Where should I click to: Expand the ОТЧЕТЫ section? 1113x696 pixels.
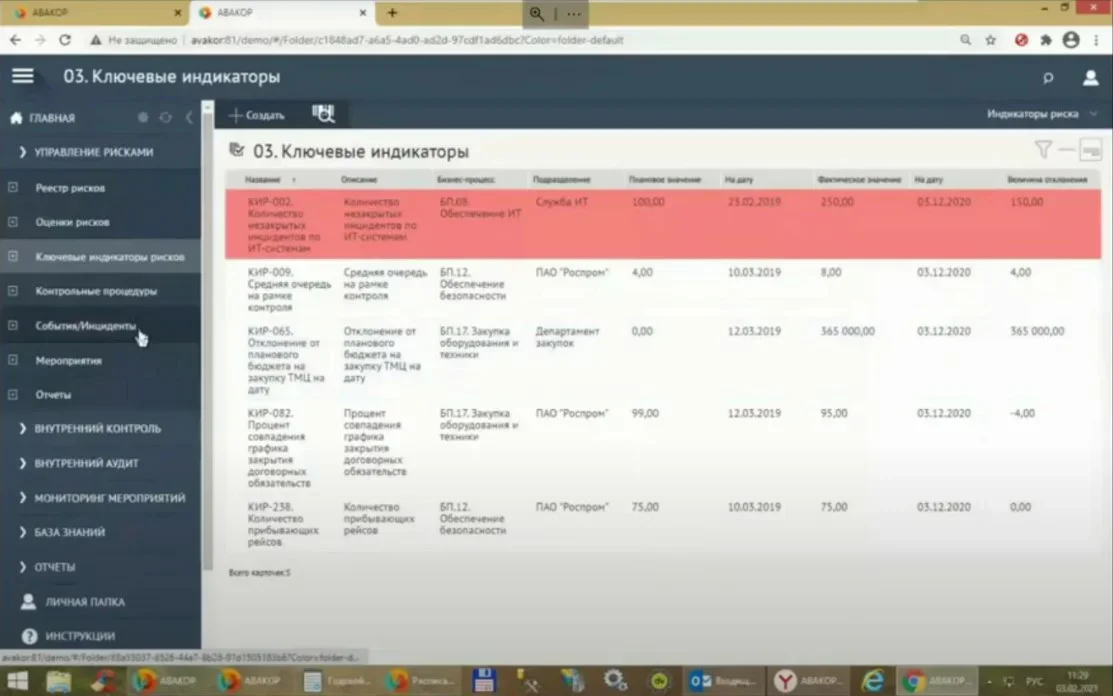(22, 567)
